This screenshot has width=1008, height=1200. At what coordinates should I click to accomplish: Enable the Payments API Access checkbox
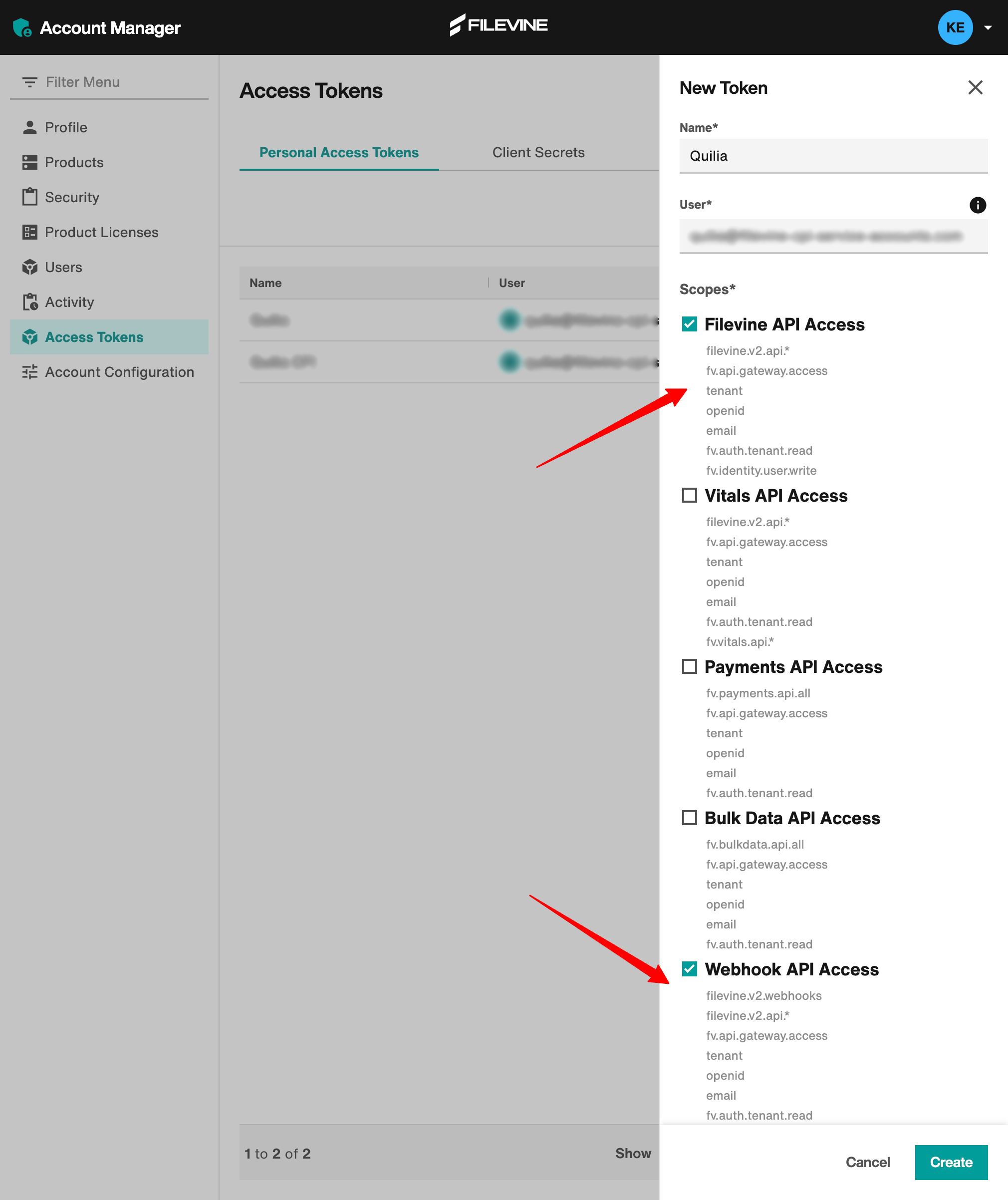(x=689, y=666)
